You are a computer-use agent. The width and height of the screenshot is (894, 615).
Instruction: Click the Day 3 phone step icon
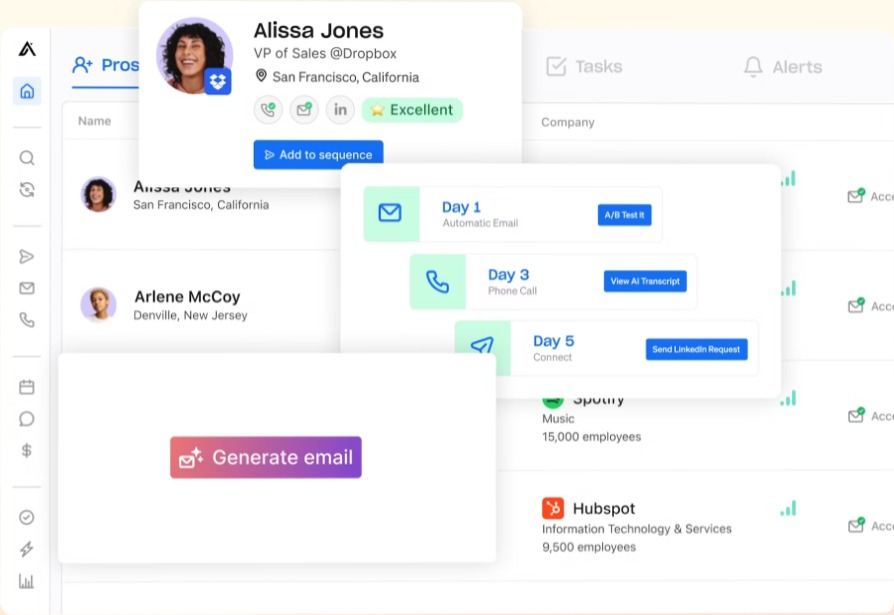pyautogui.click(x=437, y=282)
